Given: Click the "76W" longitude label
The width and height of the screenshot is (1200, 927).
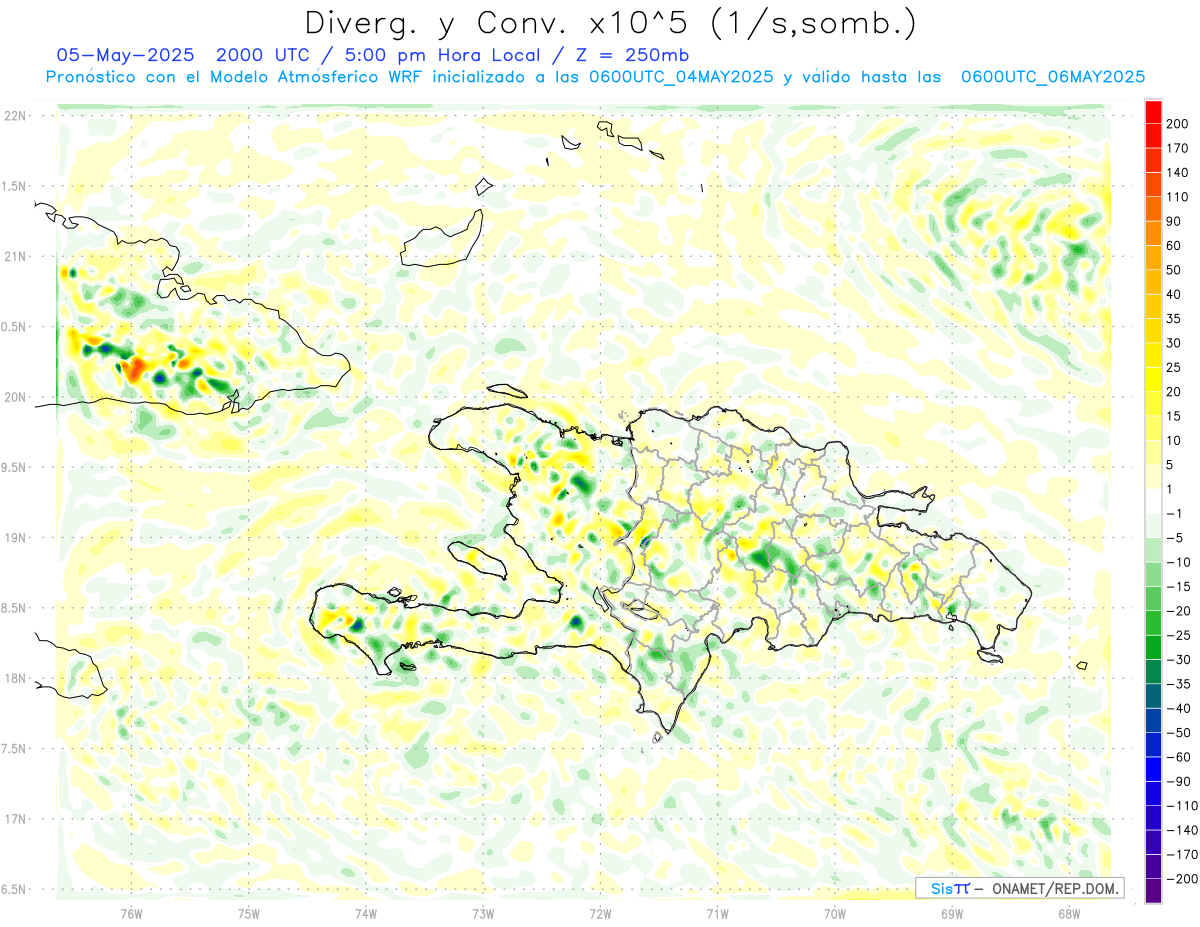Looking at the screenshot, I should [131, 914].
